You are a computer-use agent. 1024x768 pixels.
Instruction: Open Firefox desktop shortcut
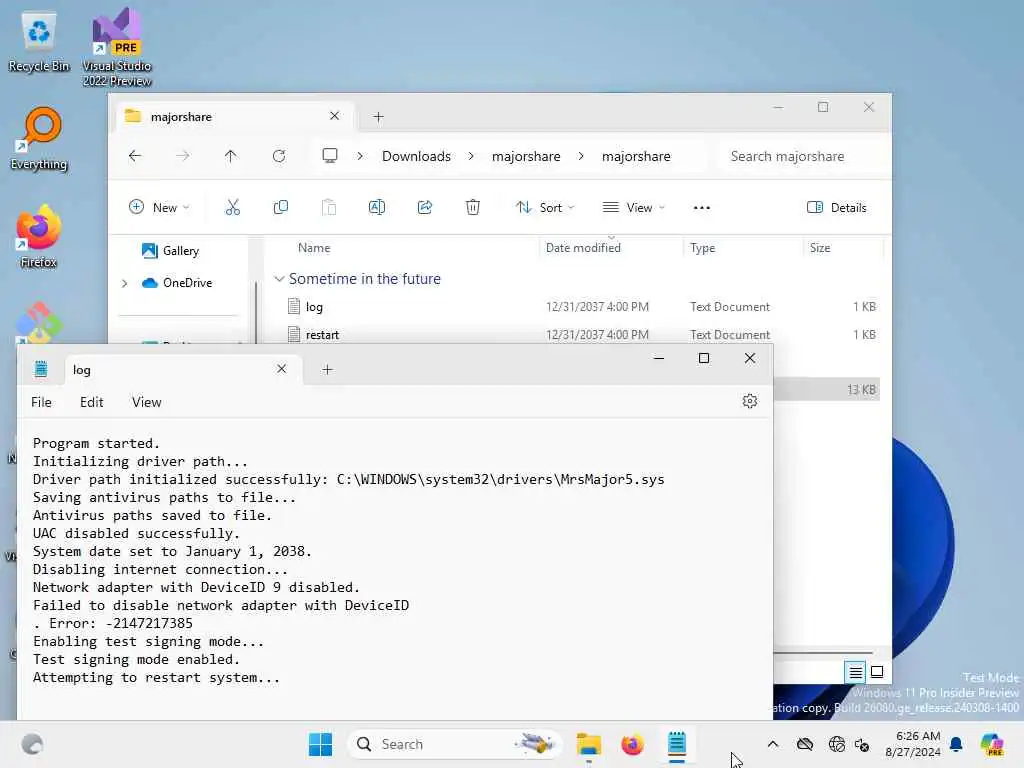[39, 236]
